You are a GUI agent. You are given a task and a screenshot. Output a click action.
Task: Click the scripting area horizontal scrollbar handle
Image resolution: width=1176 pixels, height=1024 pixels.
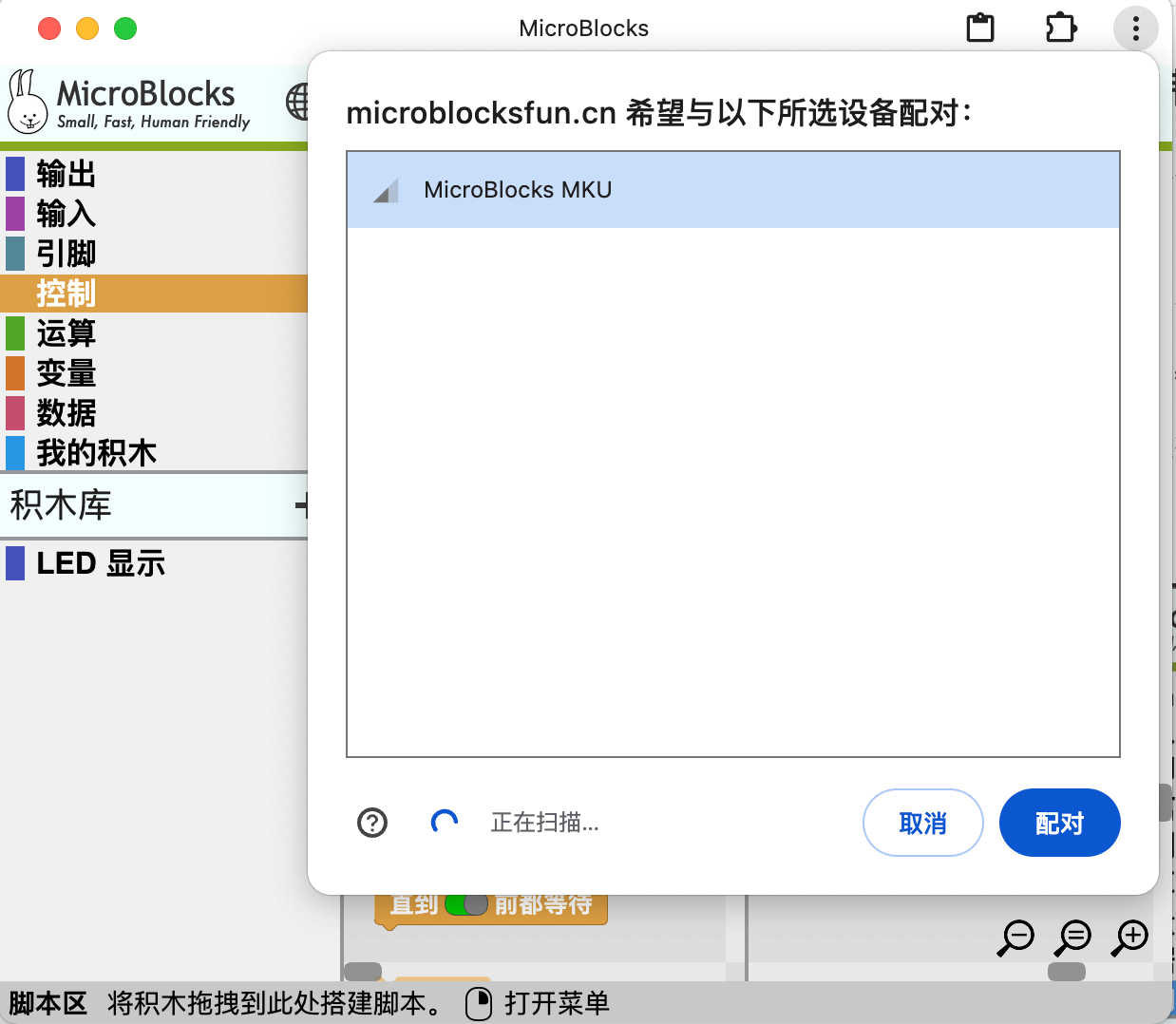point(1067,972)
